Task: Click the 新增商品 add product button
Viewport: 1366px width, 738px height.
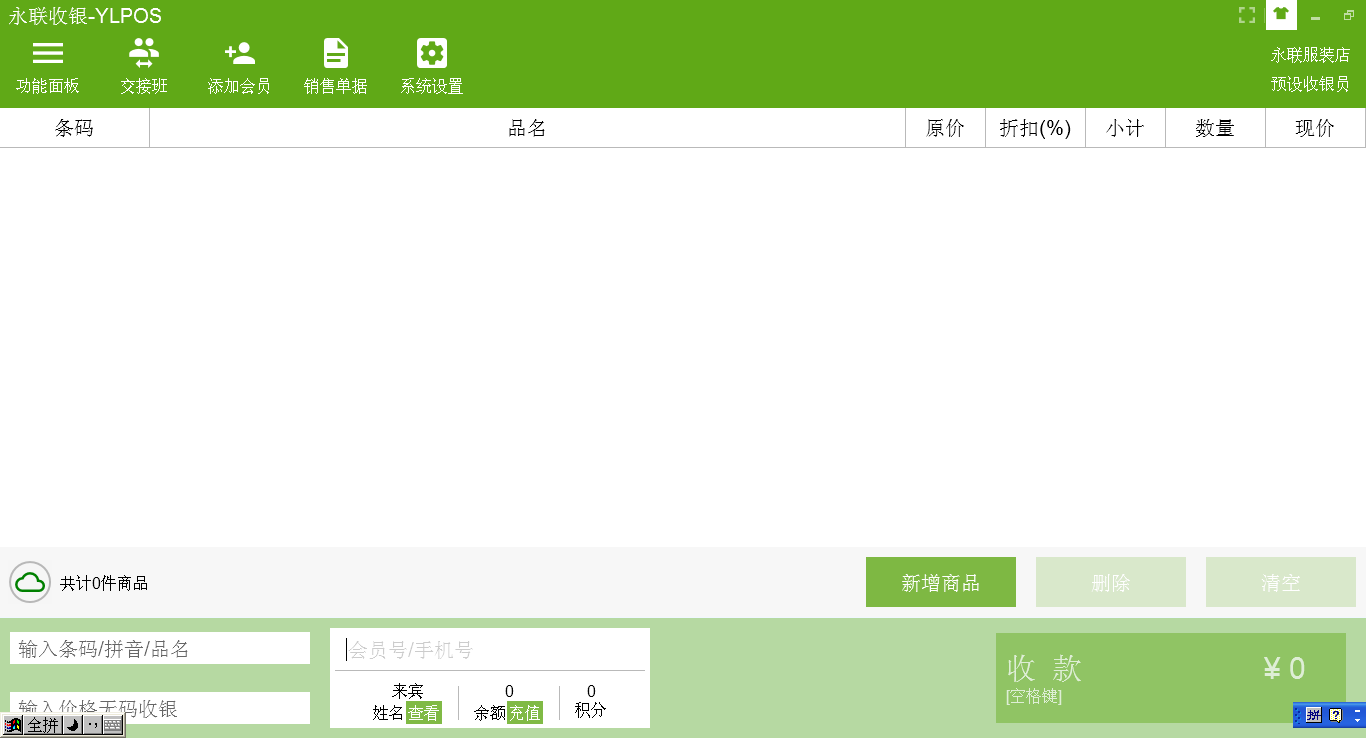Action: 940,581
